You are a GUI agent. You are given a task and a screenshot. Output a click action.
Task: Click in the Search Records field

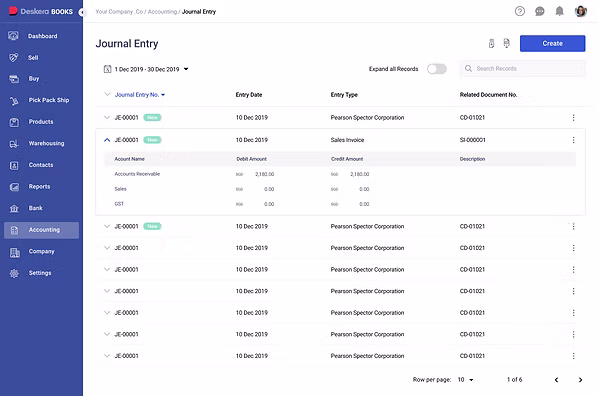(522, 69)
